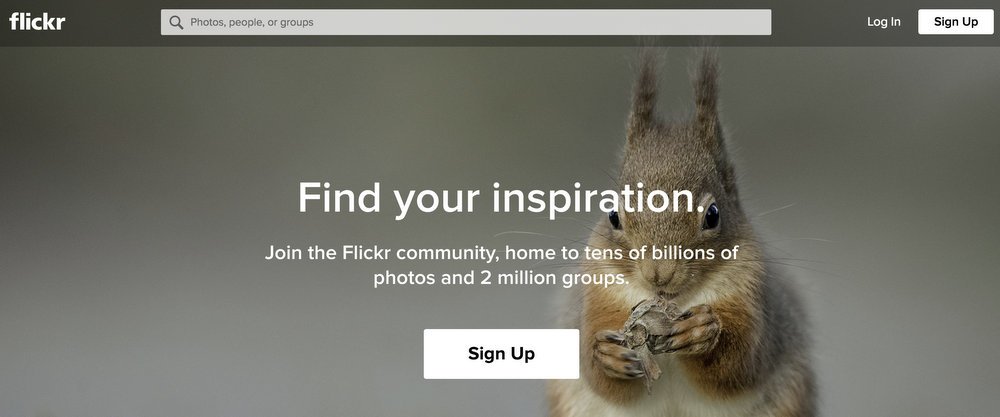Click the word photos in the subtitle
The width and height of the screenshot is (1000, 417).
click(x=405, y=279)
